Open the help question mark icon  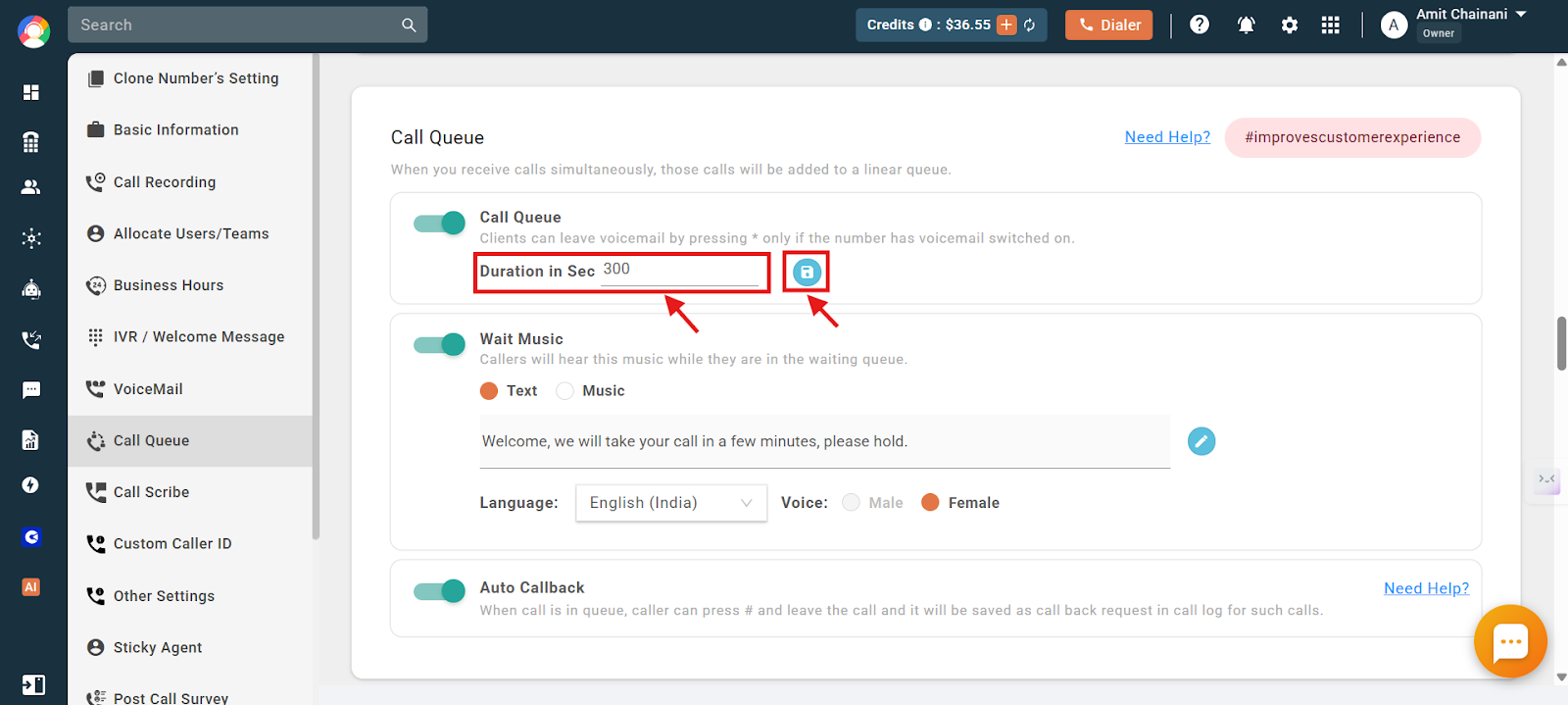1200,25
